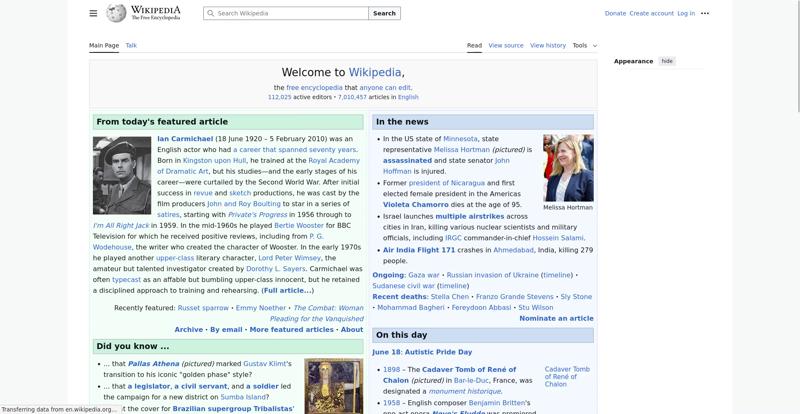Image resolution: width=800 pixels, height=414 pixels.
Task: Click the Wikipedia globe logo
Action: [116, 13]
